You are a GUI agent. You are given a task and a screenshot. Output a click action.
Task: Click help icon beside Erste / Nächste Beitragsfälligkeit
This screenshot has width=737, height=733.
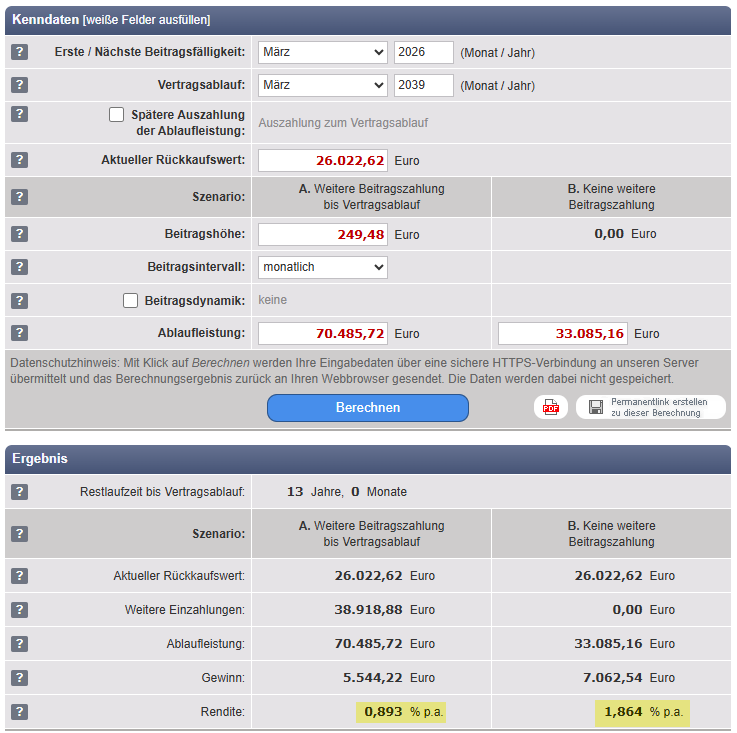click(x=20, y=53)
